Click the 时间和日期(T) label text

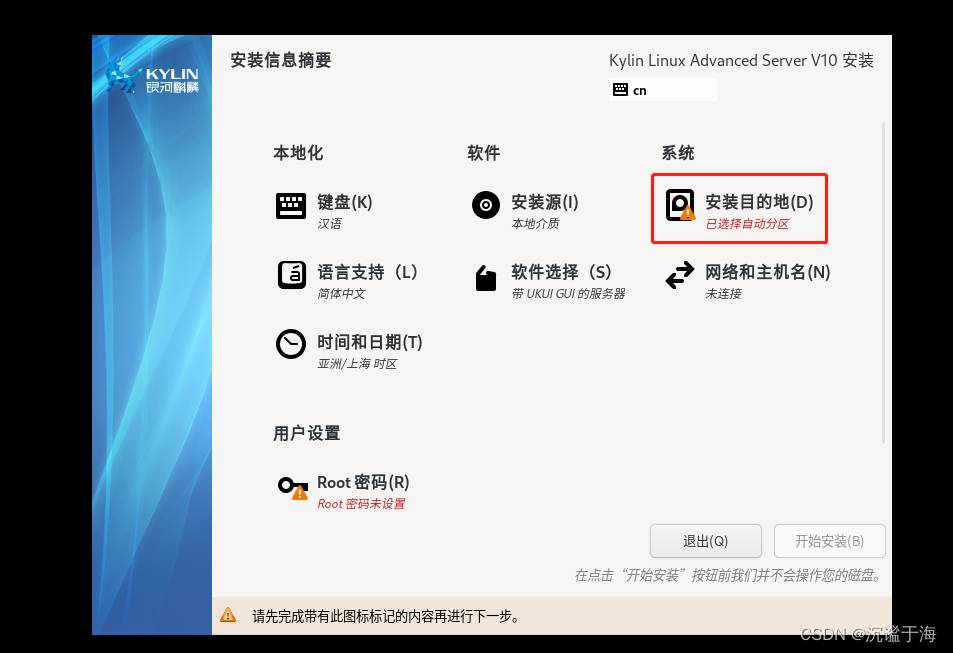click(369, 342)
